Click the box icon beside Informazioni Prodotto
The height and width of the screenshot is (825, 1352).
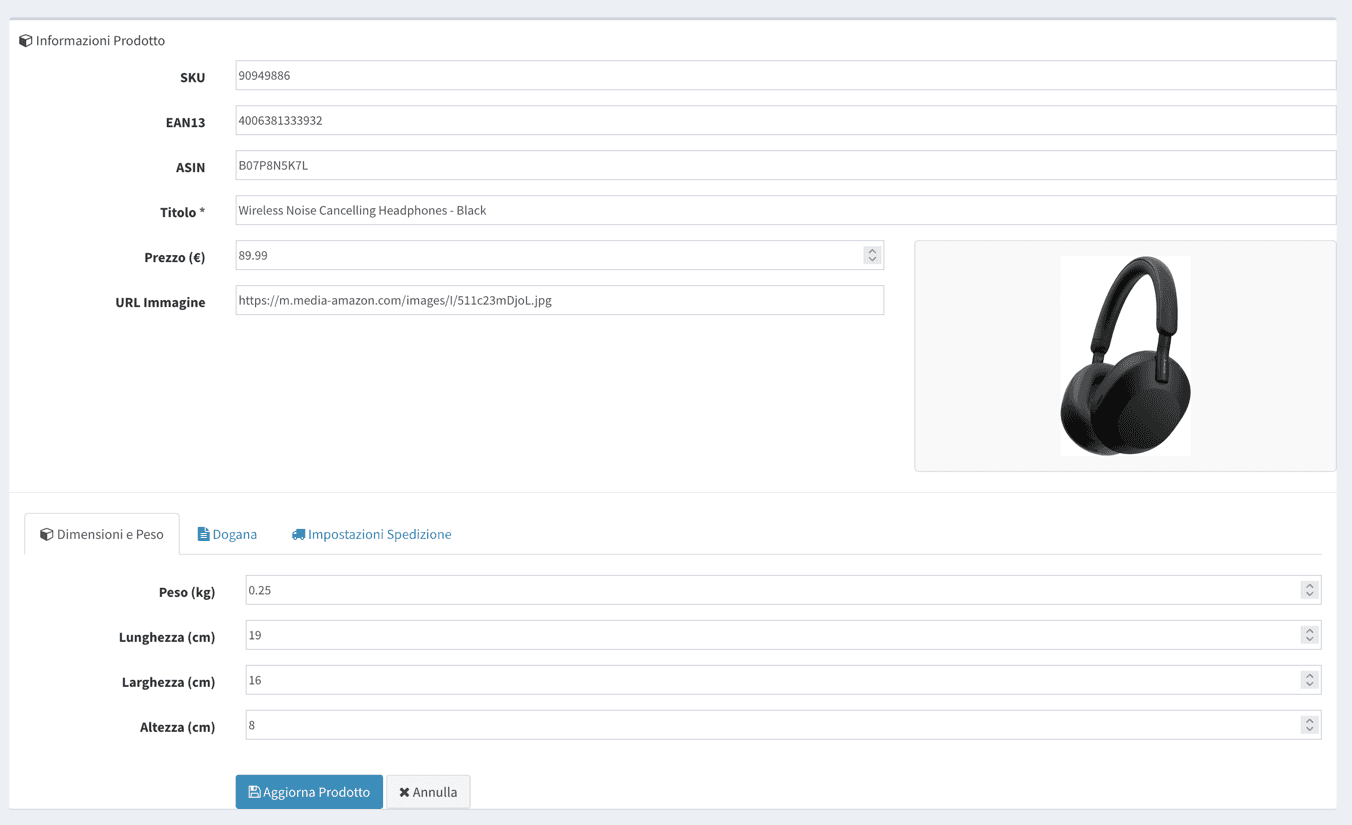[x=26, y=41]
